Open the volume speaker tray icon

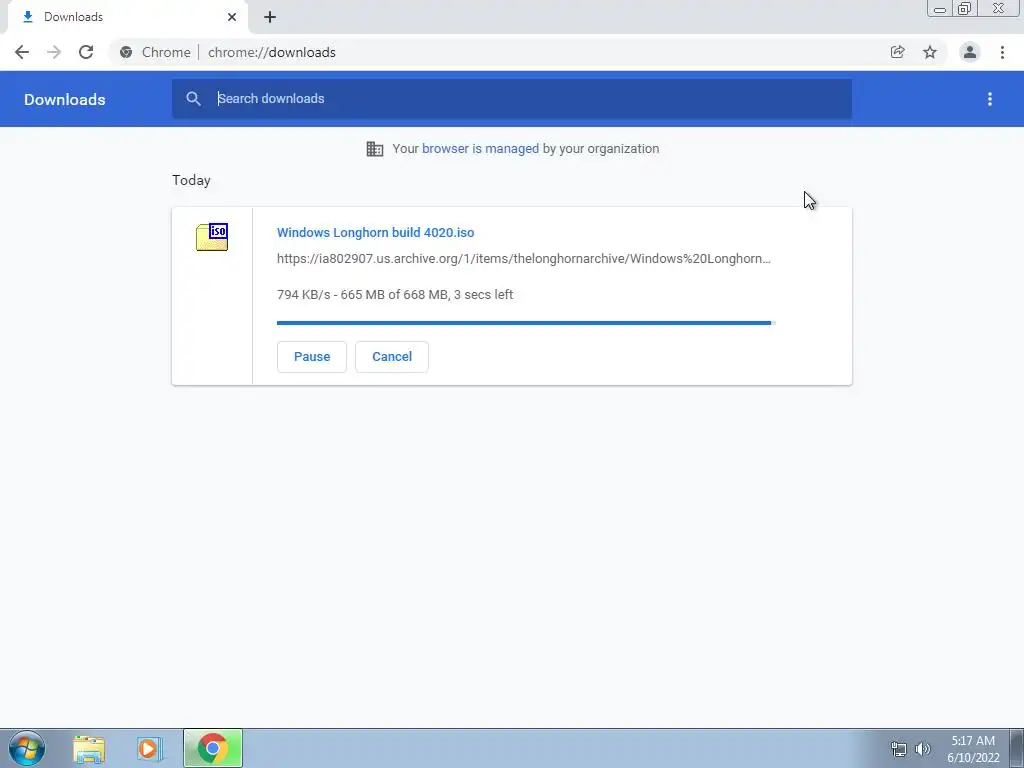coord(923,749)
